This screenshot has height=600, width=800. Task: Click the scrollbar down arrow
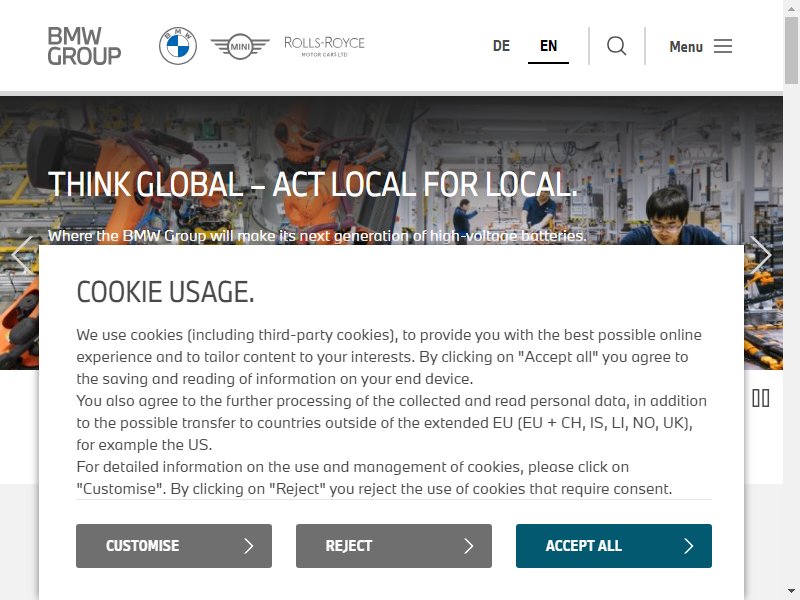click(792, 591)
